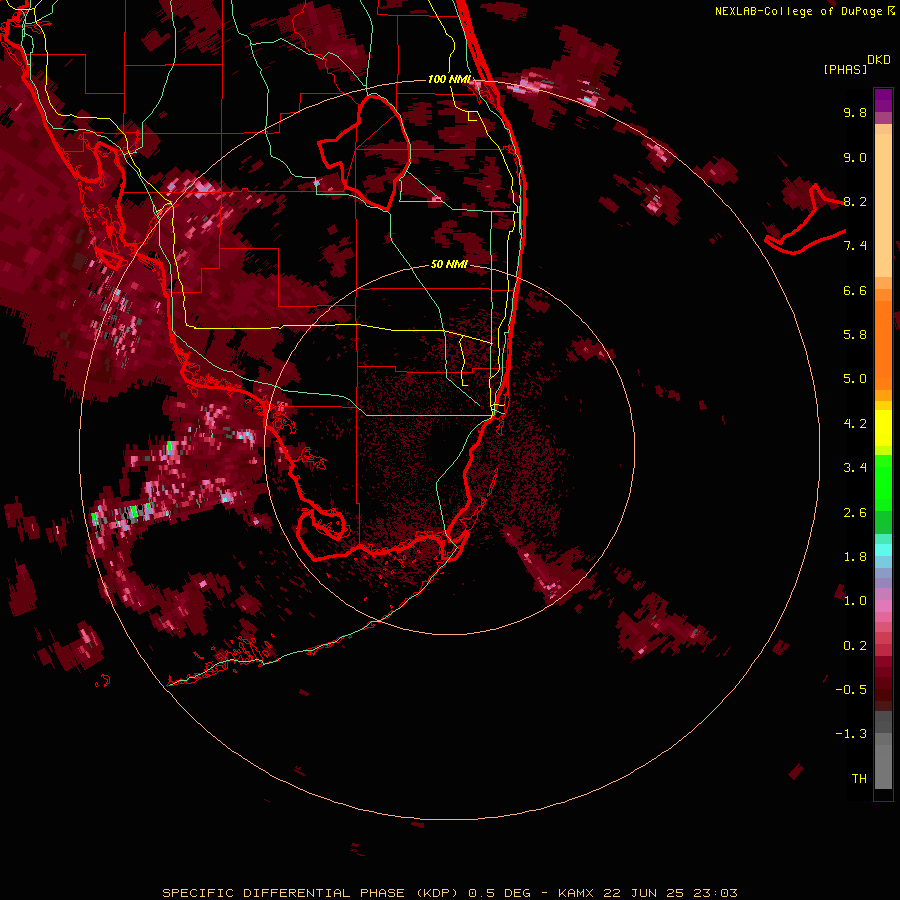Click the 23:03 timestamp
The width and height of the screenshot is (900, 900).
point(715,893)
